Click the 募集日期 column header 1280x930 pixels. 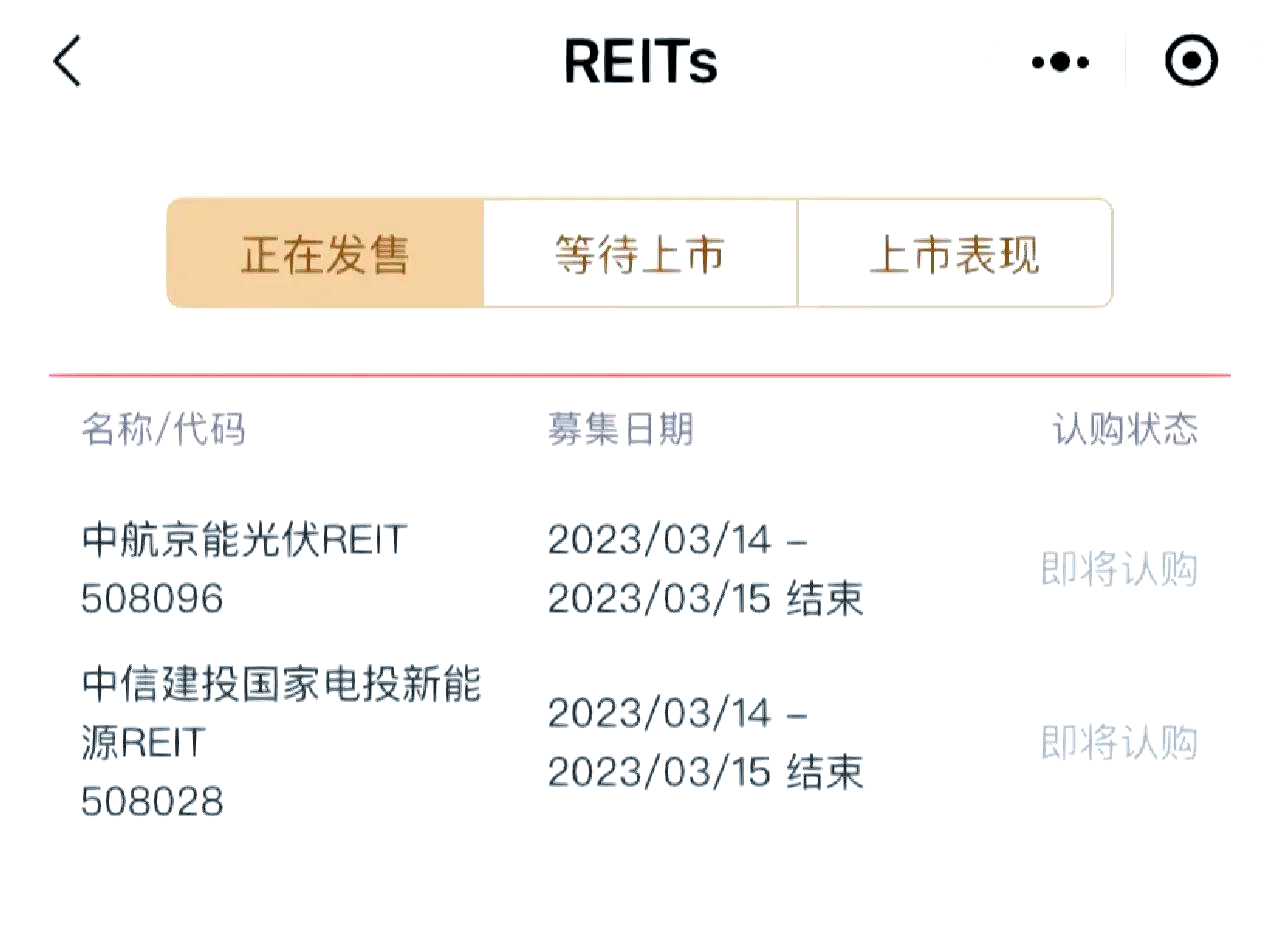pyautogui.click(x=620, y=430)
